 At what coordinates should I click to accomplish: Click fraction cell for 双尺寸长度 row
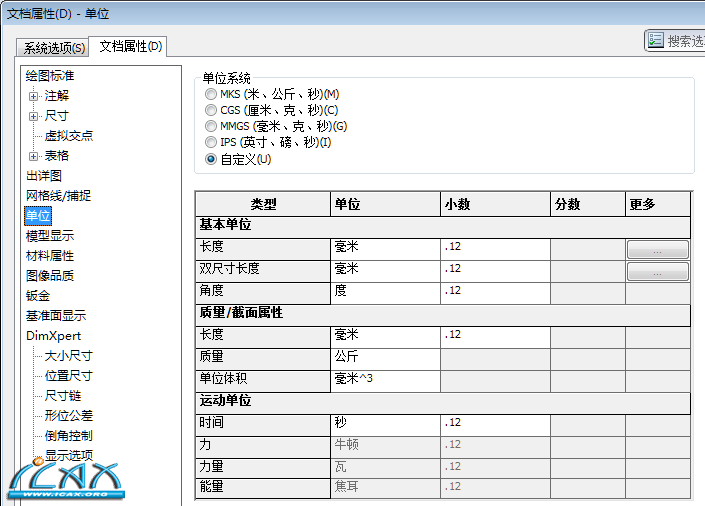coord(588,271)
